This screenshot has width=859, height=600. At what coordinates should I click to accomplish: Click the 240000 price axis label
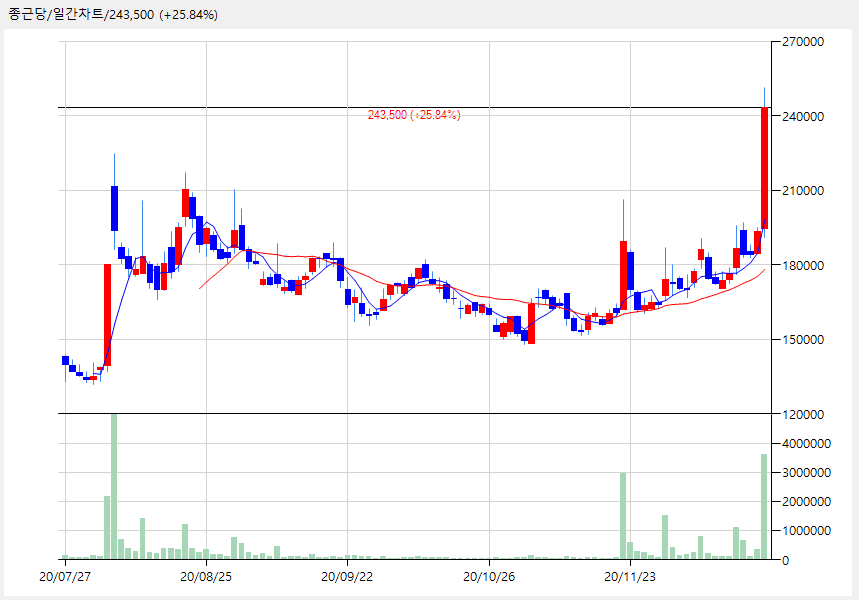(803, 117)
